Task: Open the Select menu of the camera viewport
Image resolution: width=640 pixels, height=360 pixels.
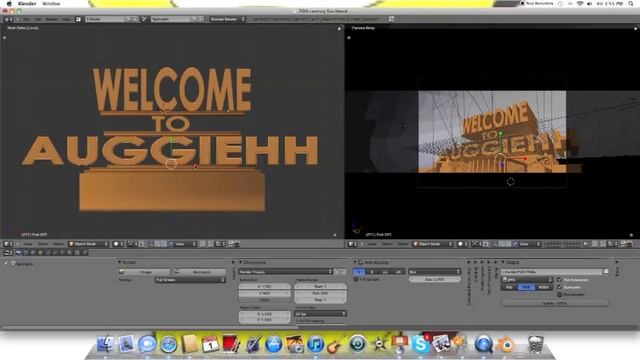Action: (387, 244)
